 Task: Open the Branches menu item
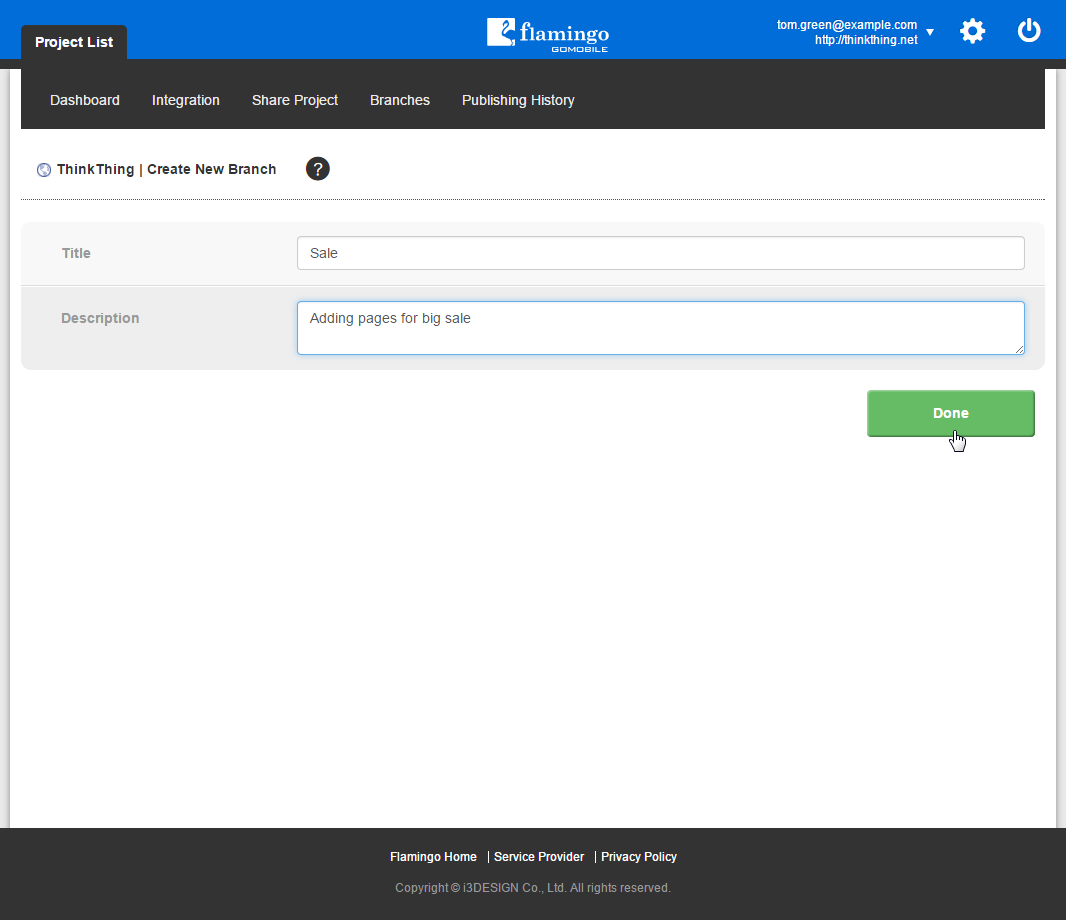(x=400, y=100)
